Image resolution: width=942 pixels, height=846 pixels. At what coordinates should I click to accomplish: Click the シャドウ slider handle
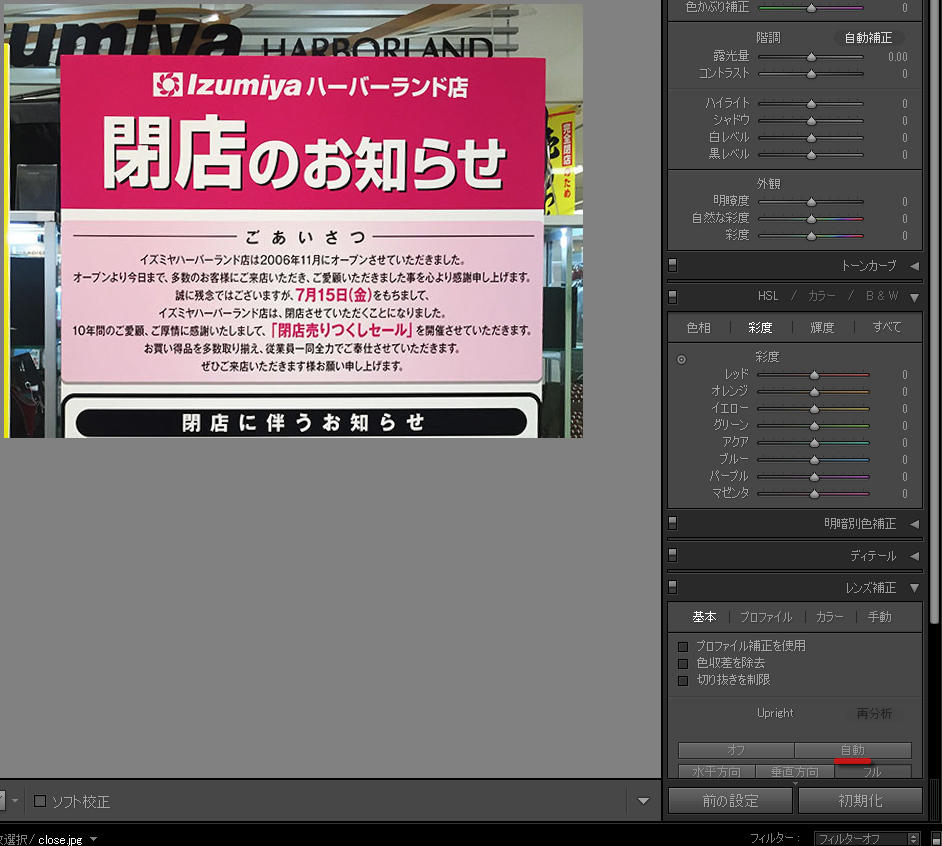[812, 121]
